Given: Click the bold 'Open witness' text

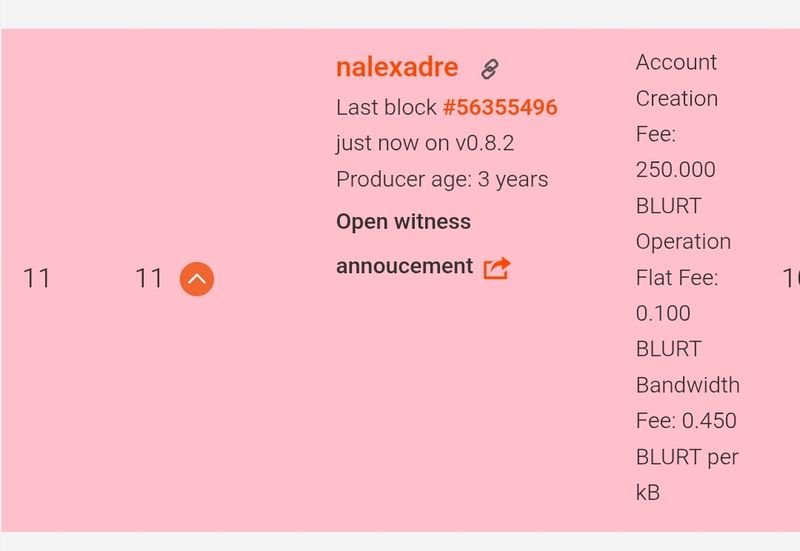Looking at the screenshot, I should tap(403, 221).
